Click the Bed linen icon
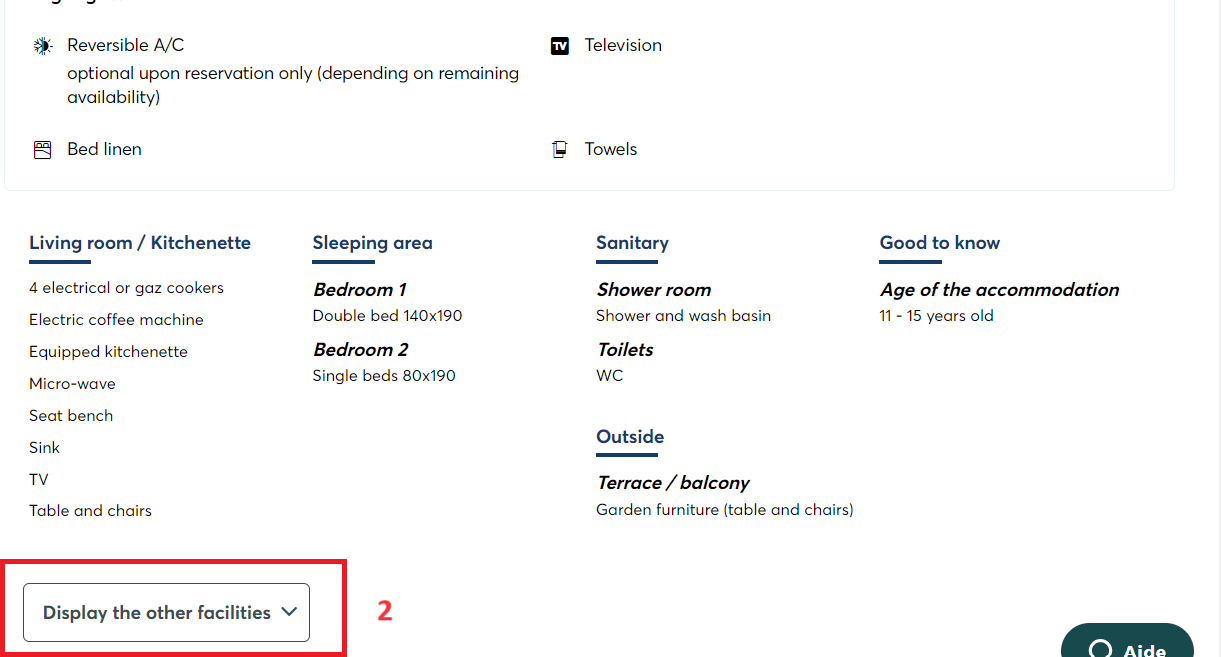 coord(42,150)
